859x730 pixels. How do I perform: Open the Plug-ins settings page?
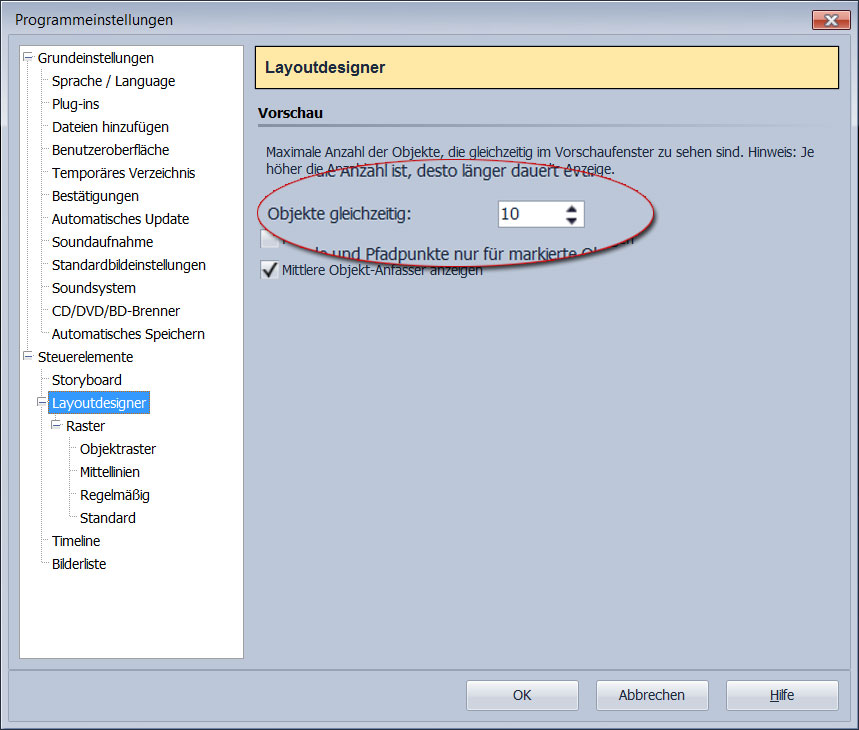pos(75,104)
